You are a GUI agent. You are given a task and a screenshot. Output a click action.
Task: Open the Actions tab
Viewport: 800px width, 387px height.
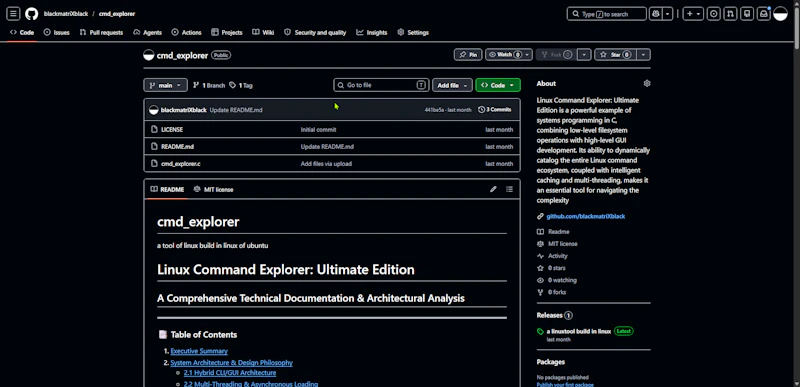point(187,33)
